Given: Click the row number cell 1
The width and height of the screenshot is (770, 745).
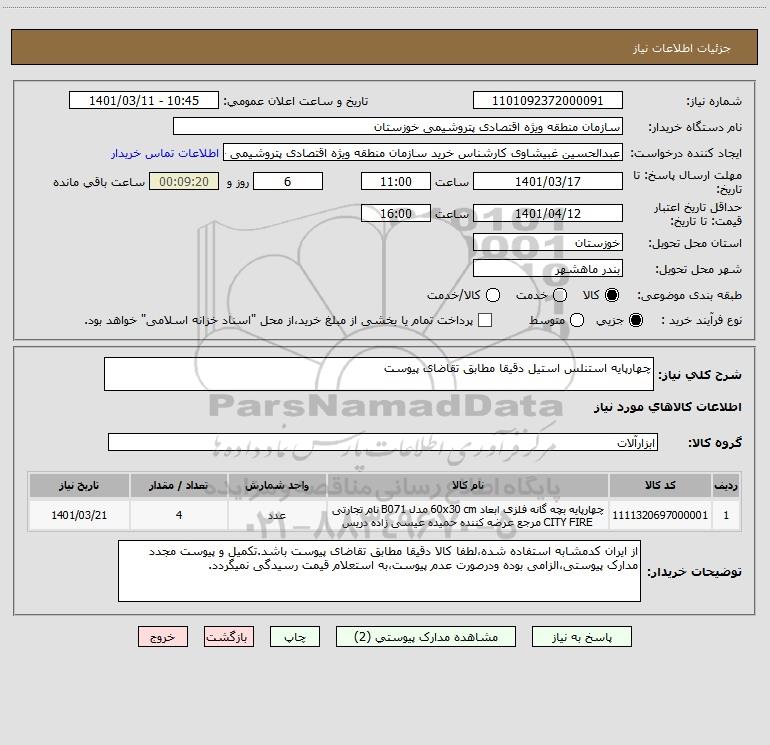Looking at the screenshot, I should point(726,515).
